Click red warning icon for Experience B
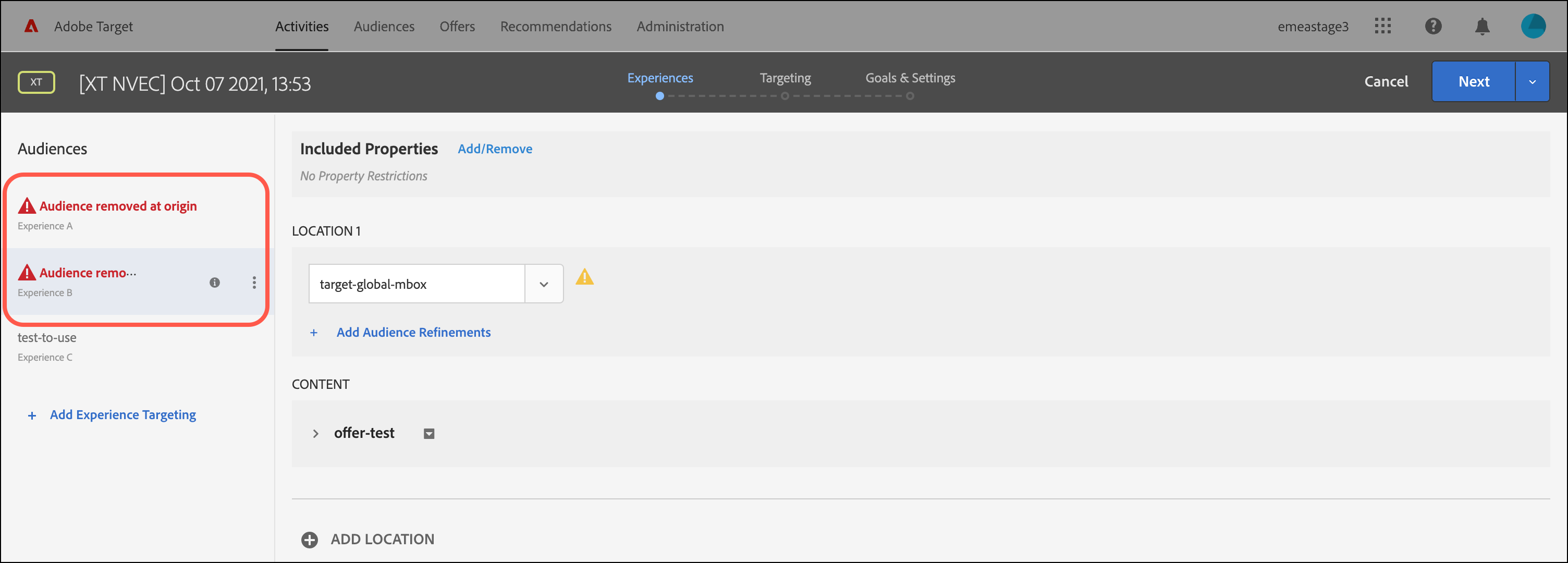Screen dimensions: 1568x563 27,272
